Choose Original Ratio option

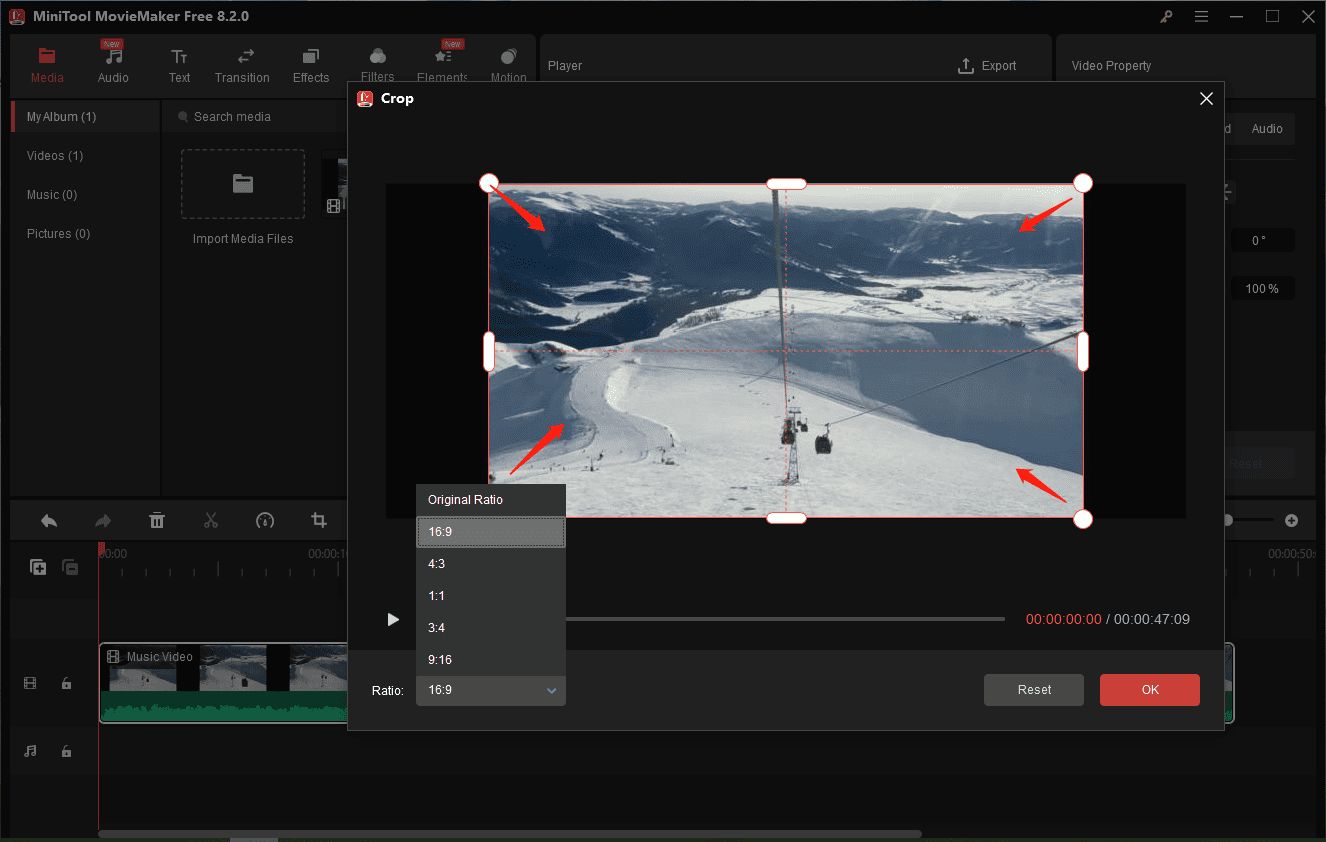tap(491, 500)
